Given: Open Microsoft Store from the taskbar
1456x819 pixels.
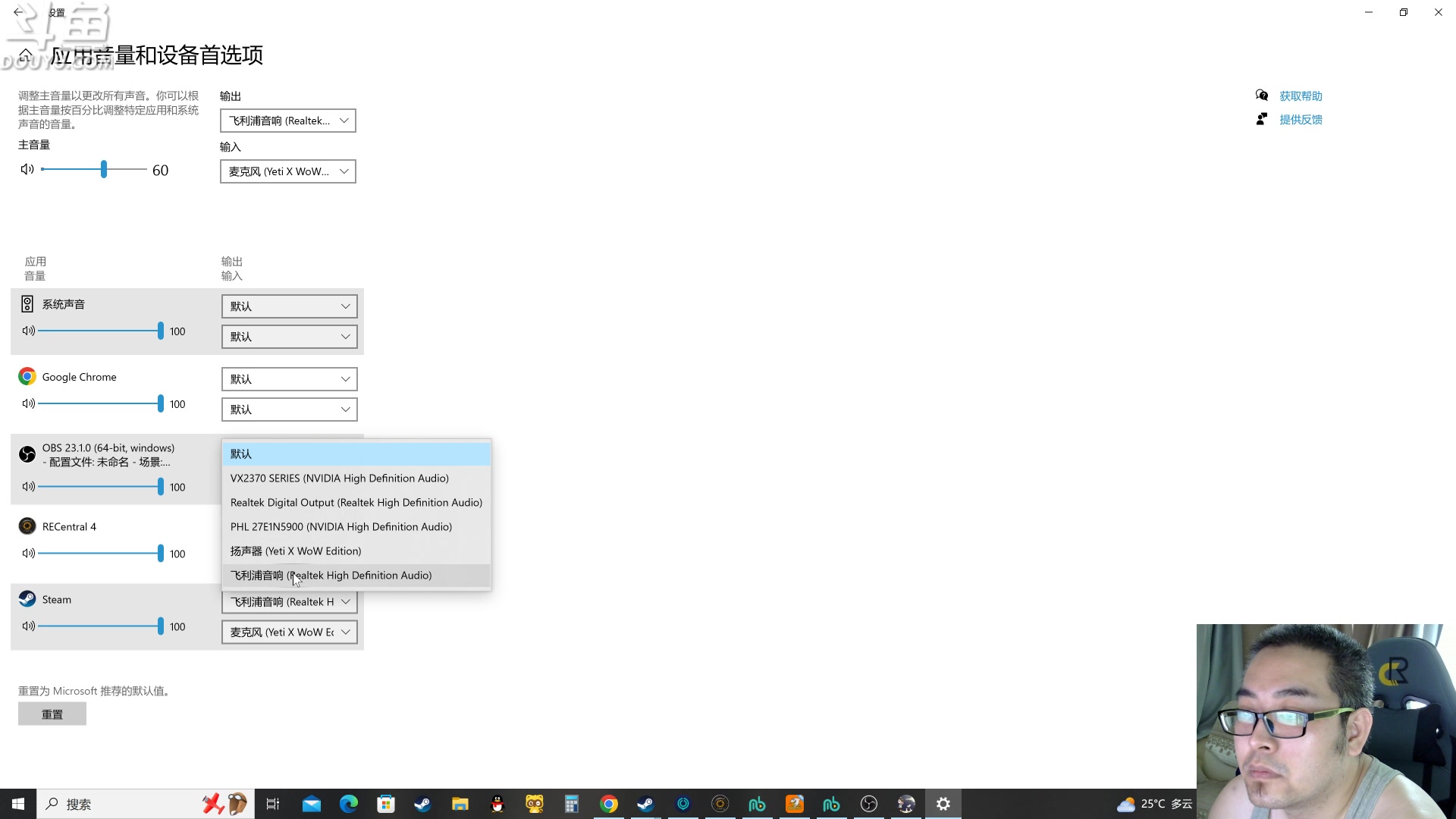Looking at the screenshot, I should 386,804.
